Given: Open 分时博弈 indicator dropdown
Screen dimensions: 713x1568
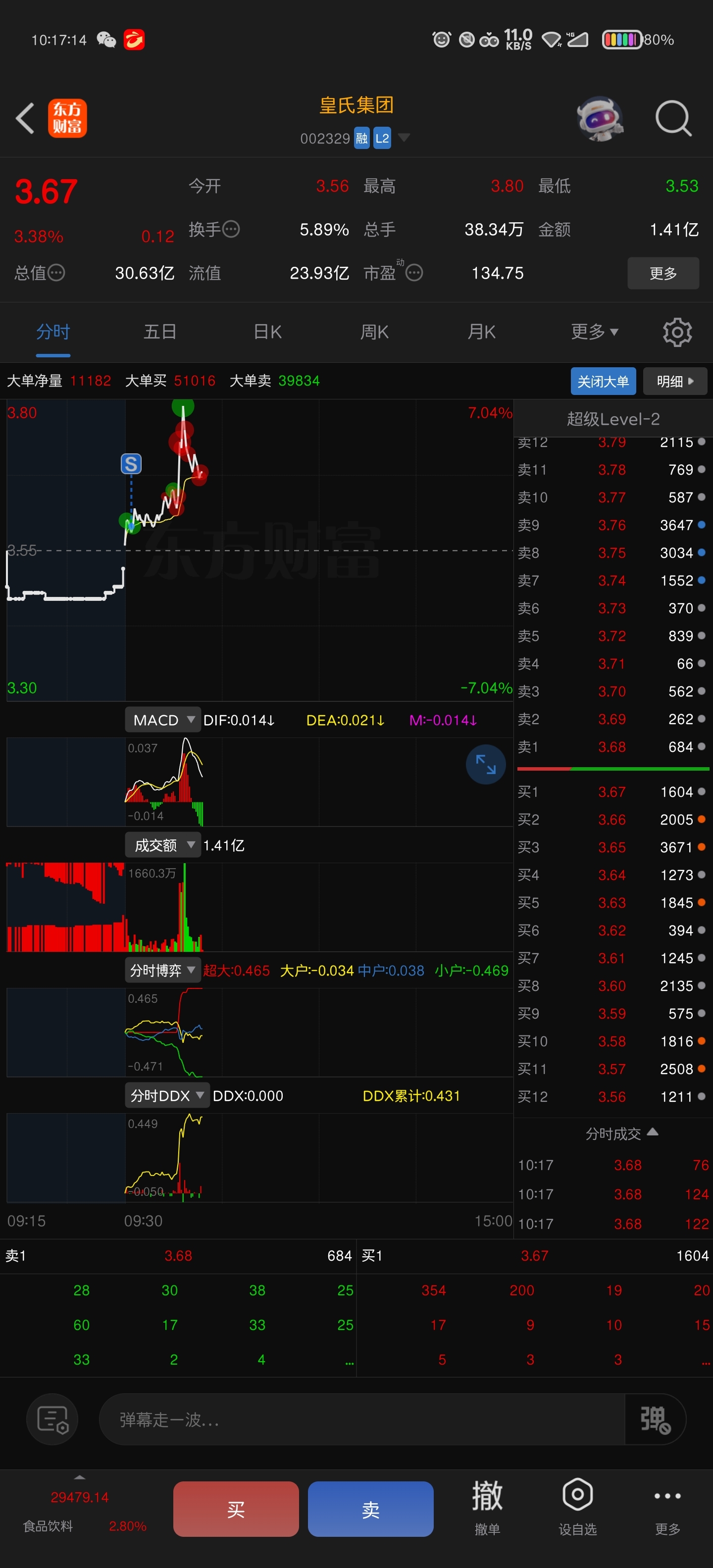Looking at the screenshot, I should click(x=162, y=970).
